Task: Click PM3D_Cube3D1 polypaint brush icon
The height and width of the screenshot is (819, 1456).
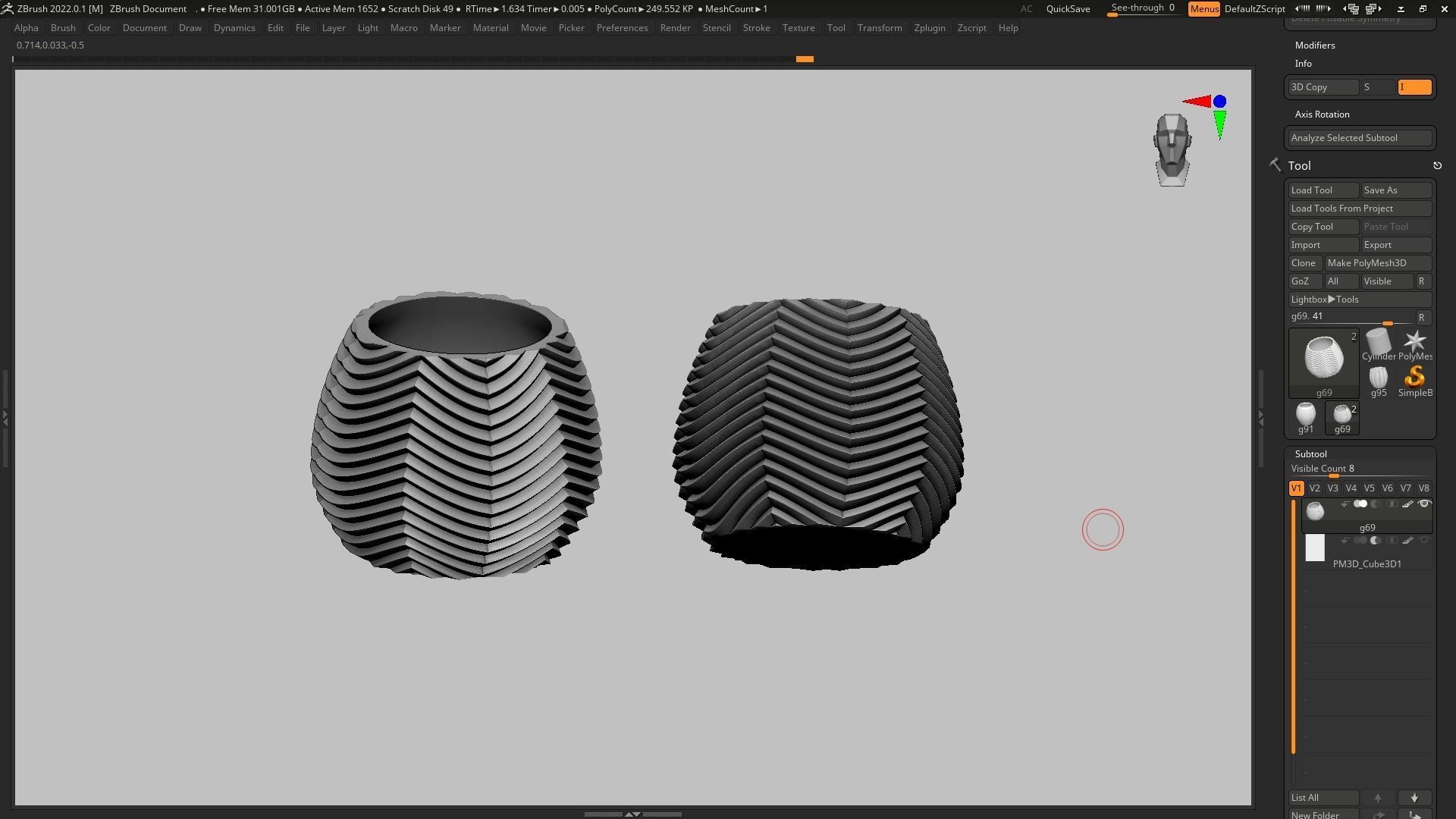Action: click(x=1407, y=541)
